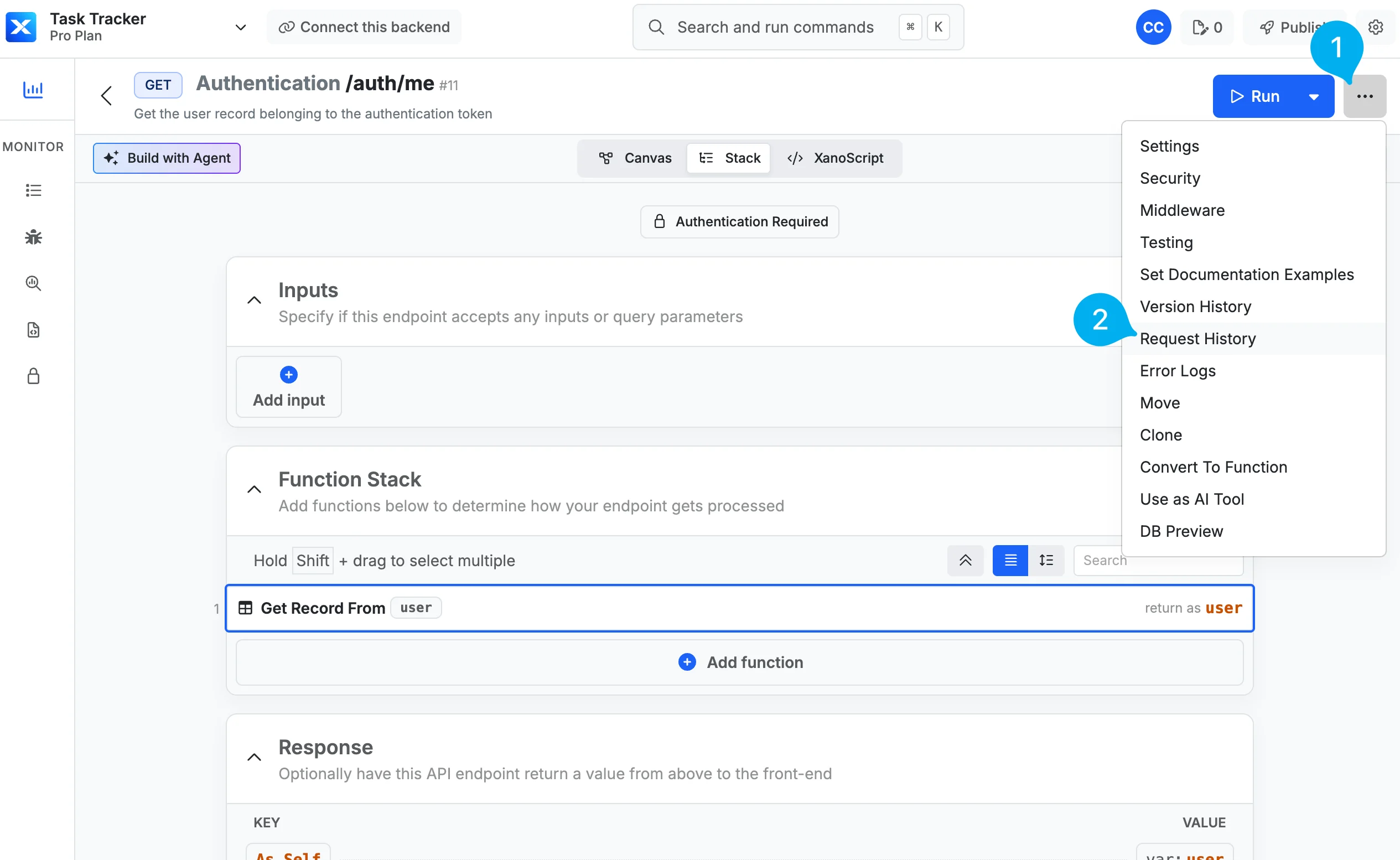The height and width of the screenshot is (860, 1400).
Task: Open the magnifier analytics icon in sidebar
Action: click(x=34, y=283)
